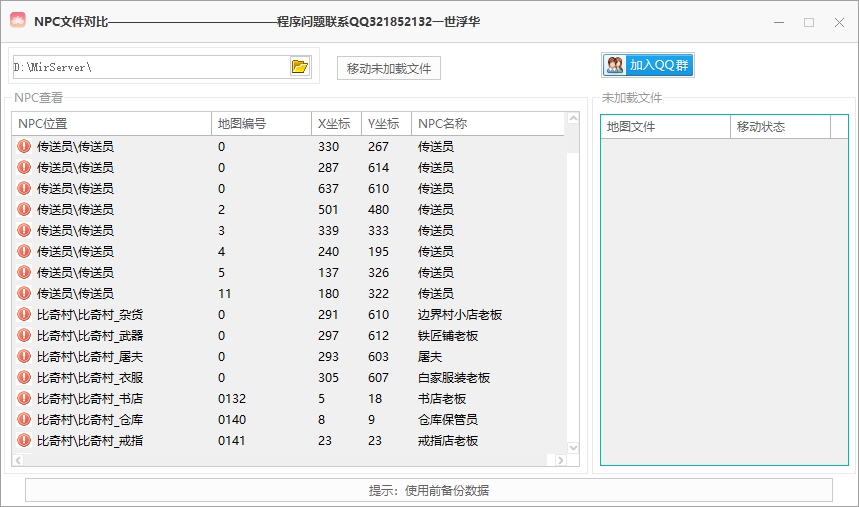Click the X坐标 column header

(x=336, y=123)
